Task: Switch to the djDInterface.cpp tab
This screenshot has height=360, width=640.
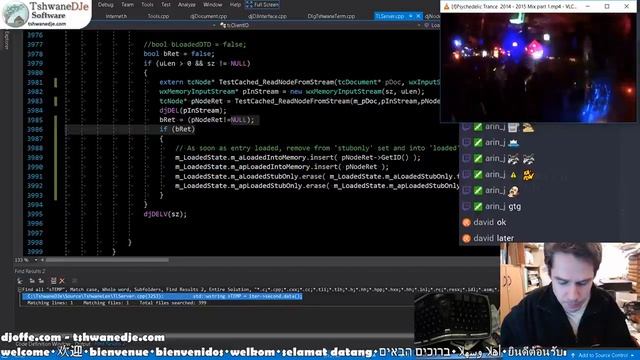Action: 267,16
